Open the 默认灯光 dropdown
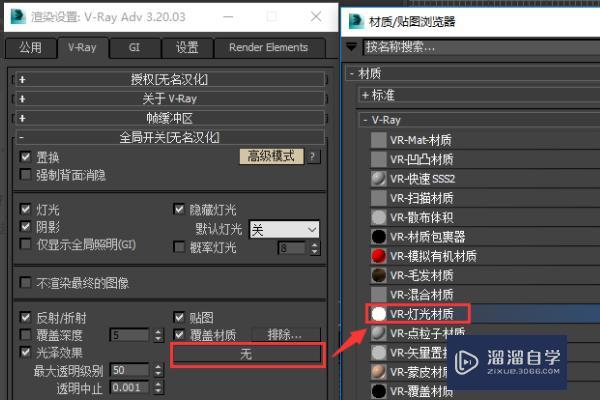Viewport: 600px width, 400px height. coord(284,230)
